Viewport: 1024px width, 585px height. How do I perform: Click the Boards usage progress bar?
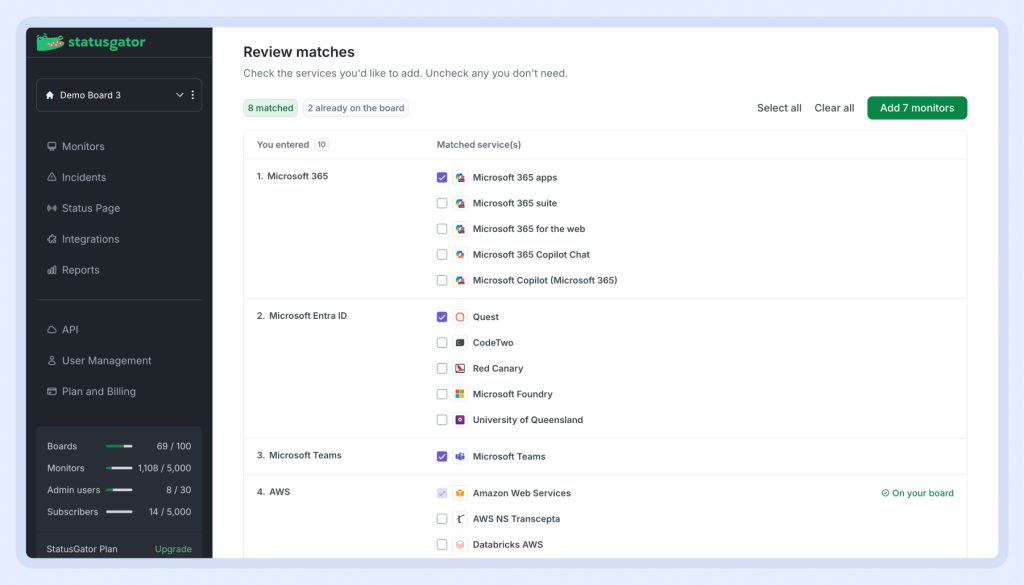click(x=119, y=446)
